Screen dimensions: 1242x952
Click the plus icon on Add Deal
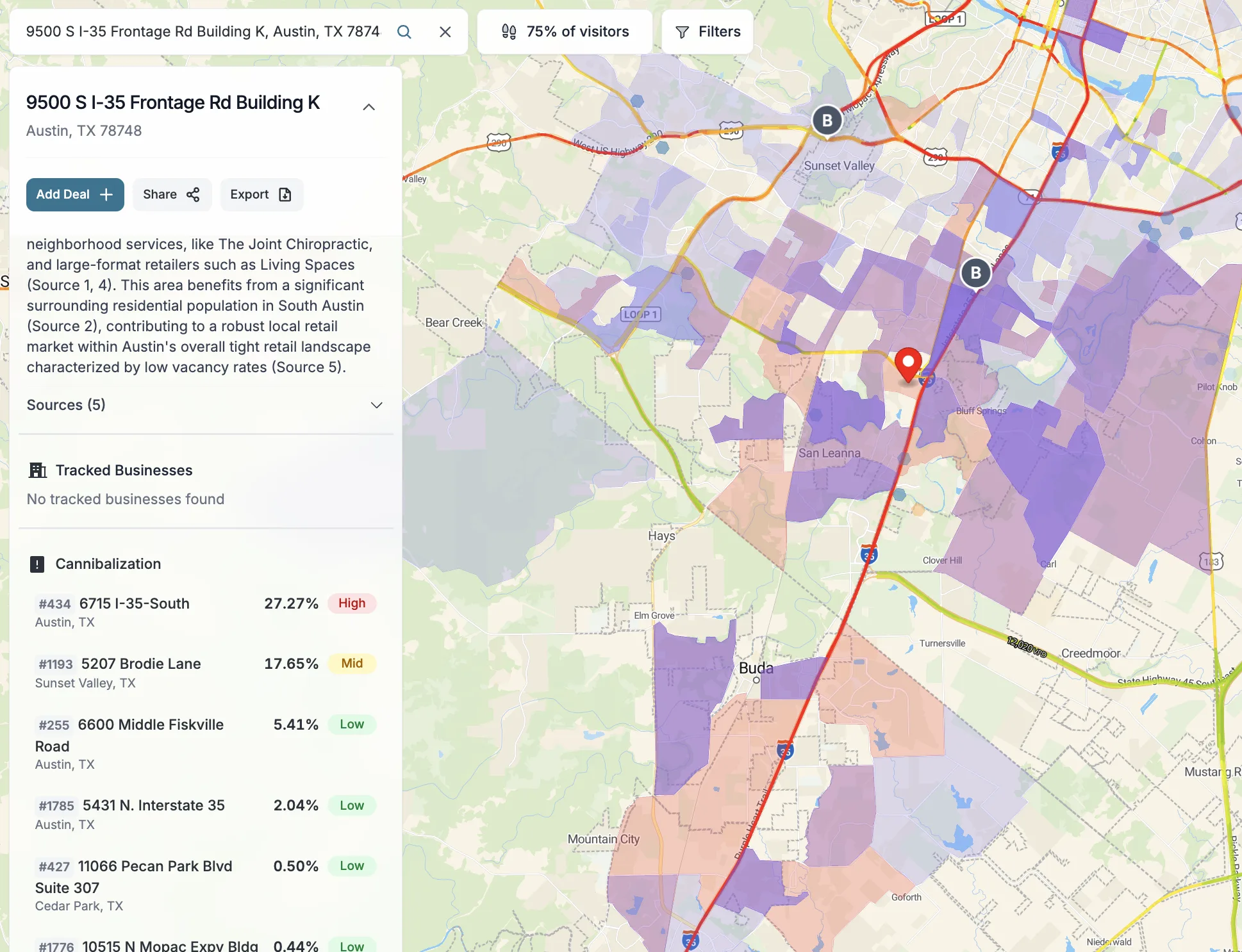(106, 195)
